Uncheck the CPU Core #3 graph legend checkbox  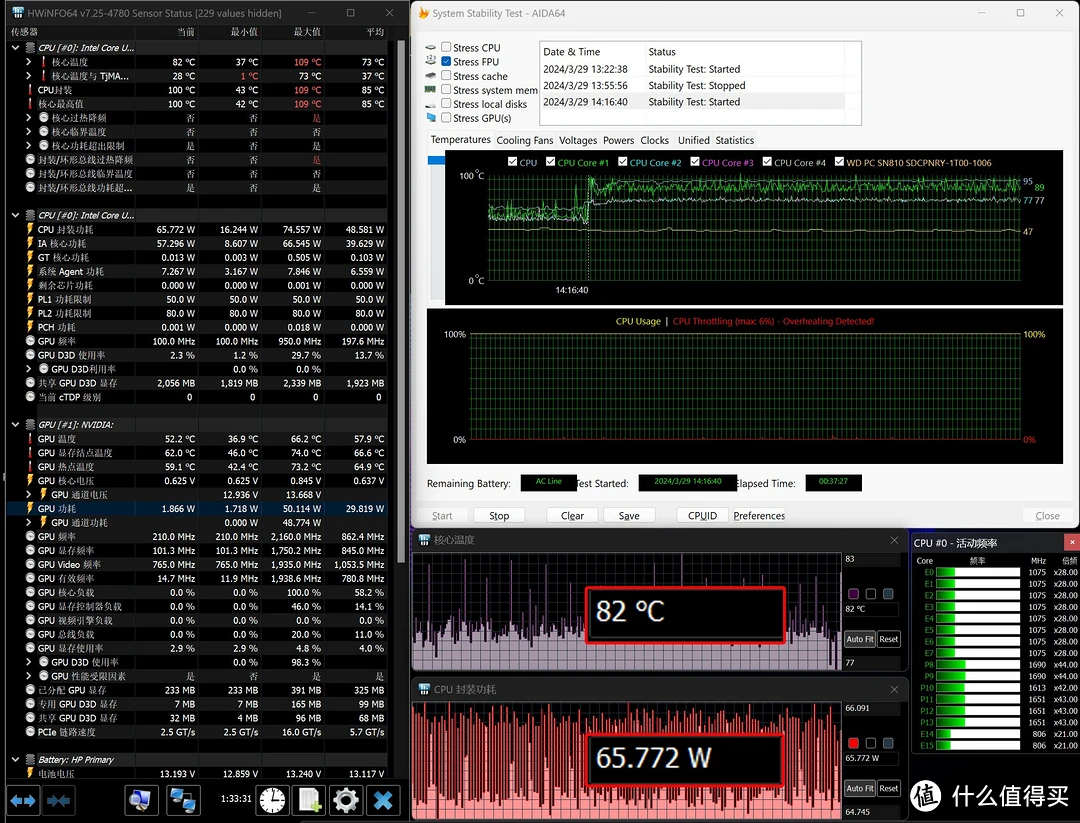pyautogui.click(x=695, y=162)
